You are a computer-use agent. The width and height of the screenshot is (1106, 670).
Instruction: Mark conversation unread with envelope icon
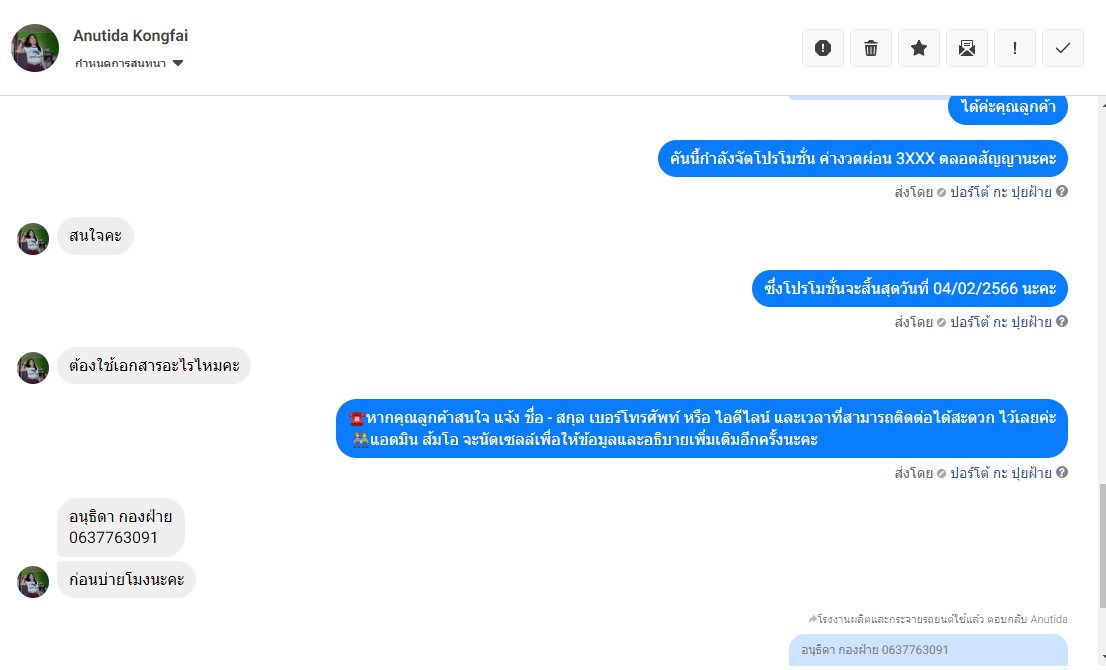pos(966,48)
